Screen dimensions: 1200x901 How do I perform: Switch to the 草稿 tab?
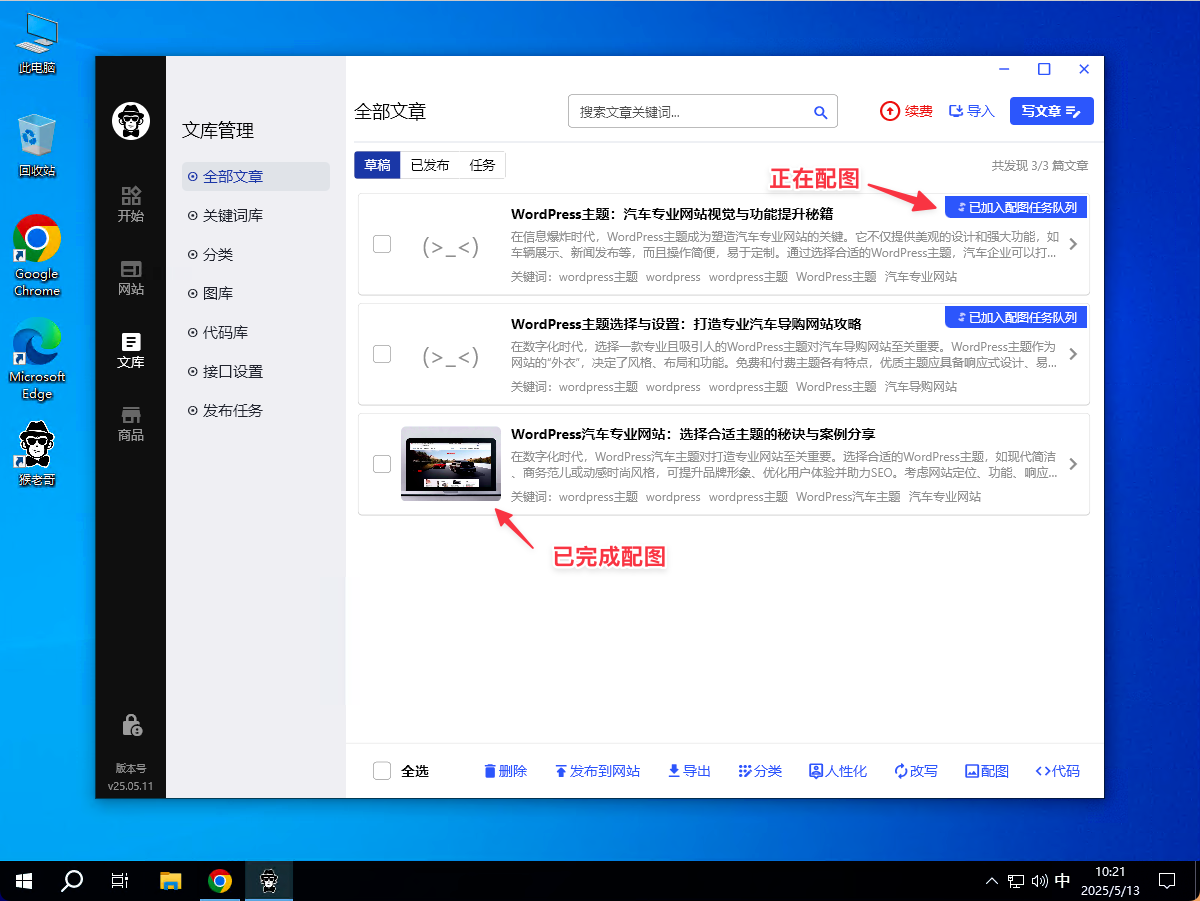[x=377, y=165]
